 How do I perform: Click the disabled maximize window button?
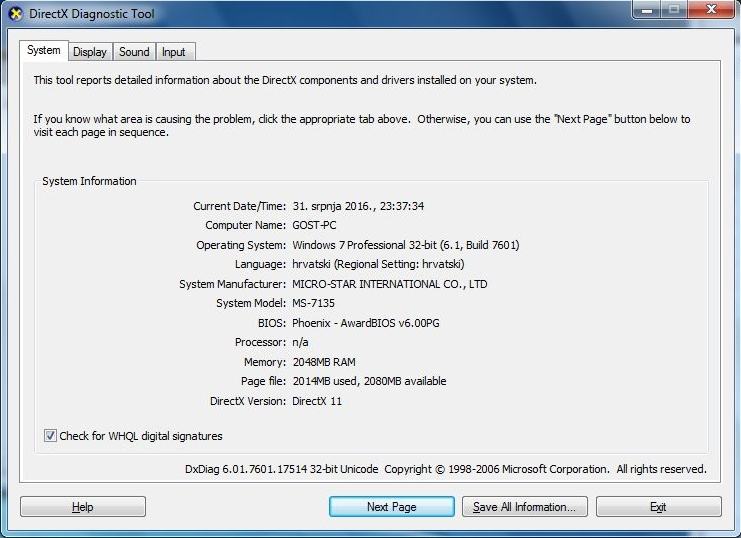pos(674,9)
